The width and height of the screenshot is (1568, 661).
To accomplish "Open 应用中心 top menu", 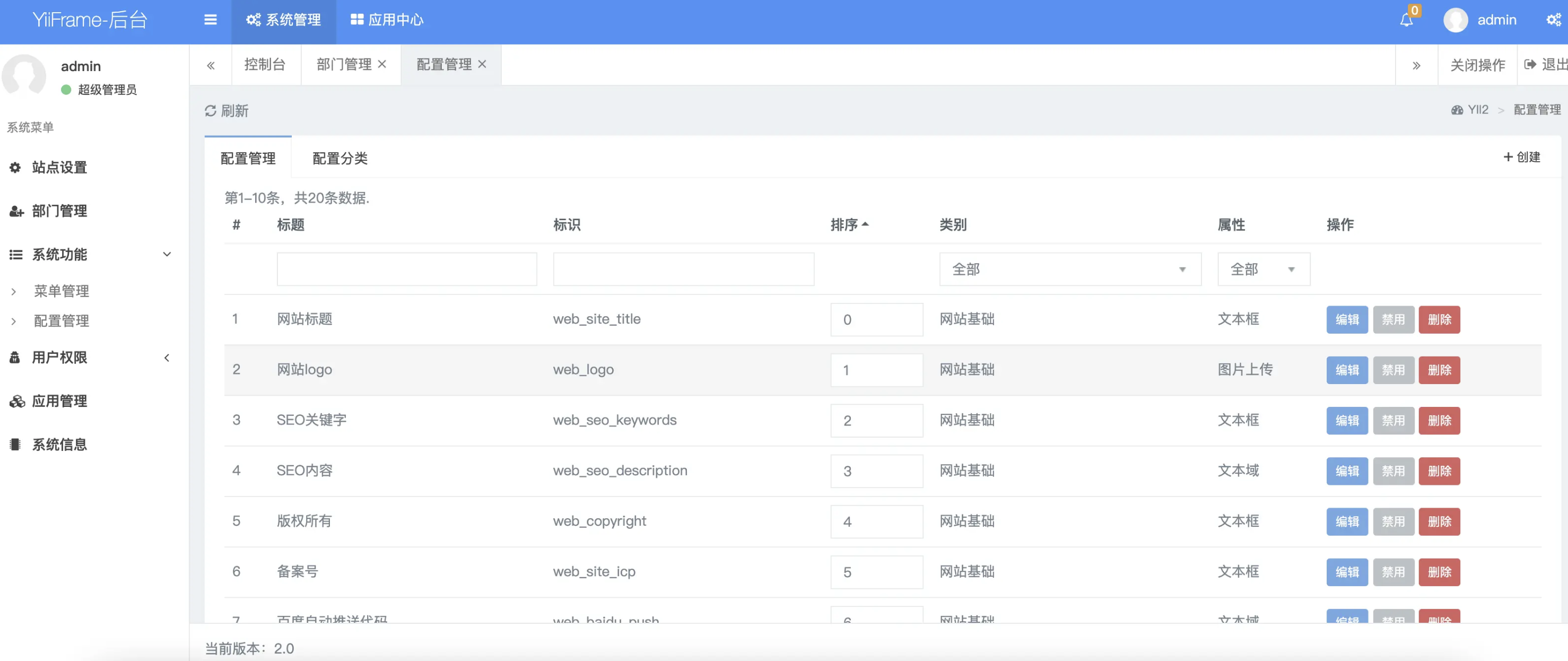I will (387, 20).
